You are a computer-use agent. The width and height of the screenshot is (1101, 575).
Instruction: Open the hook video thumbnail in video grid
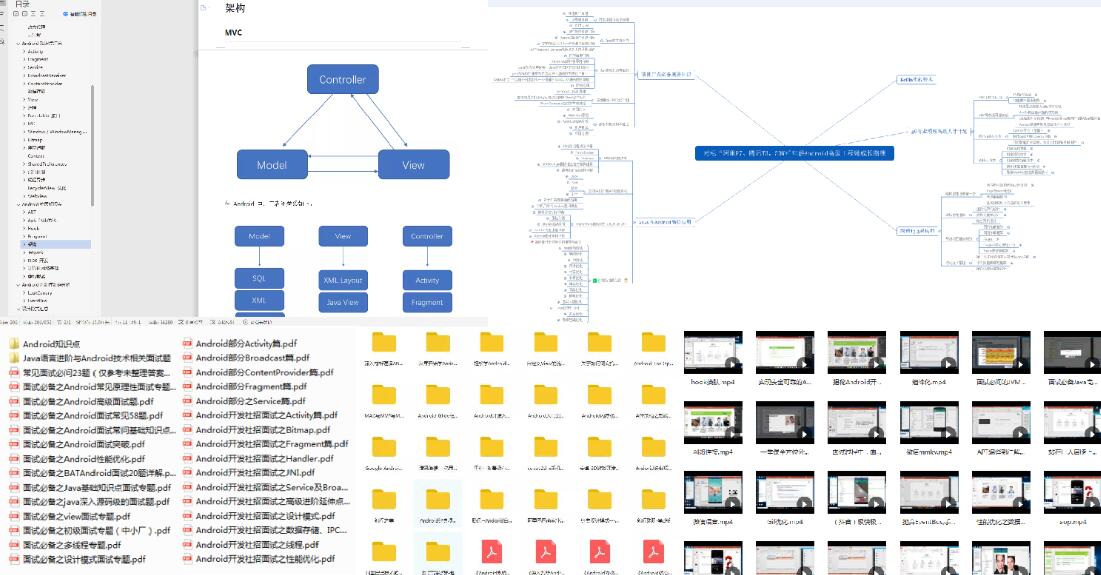click(713, 352)
